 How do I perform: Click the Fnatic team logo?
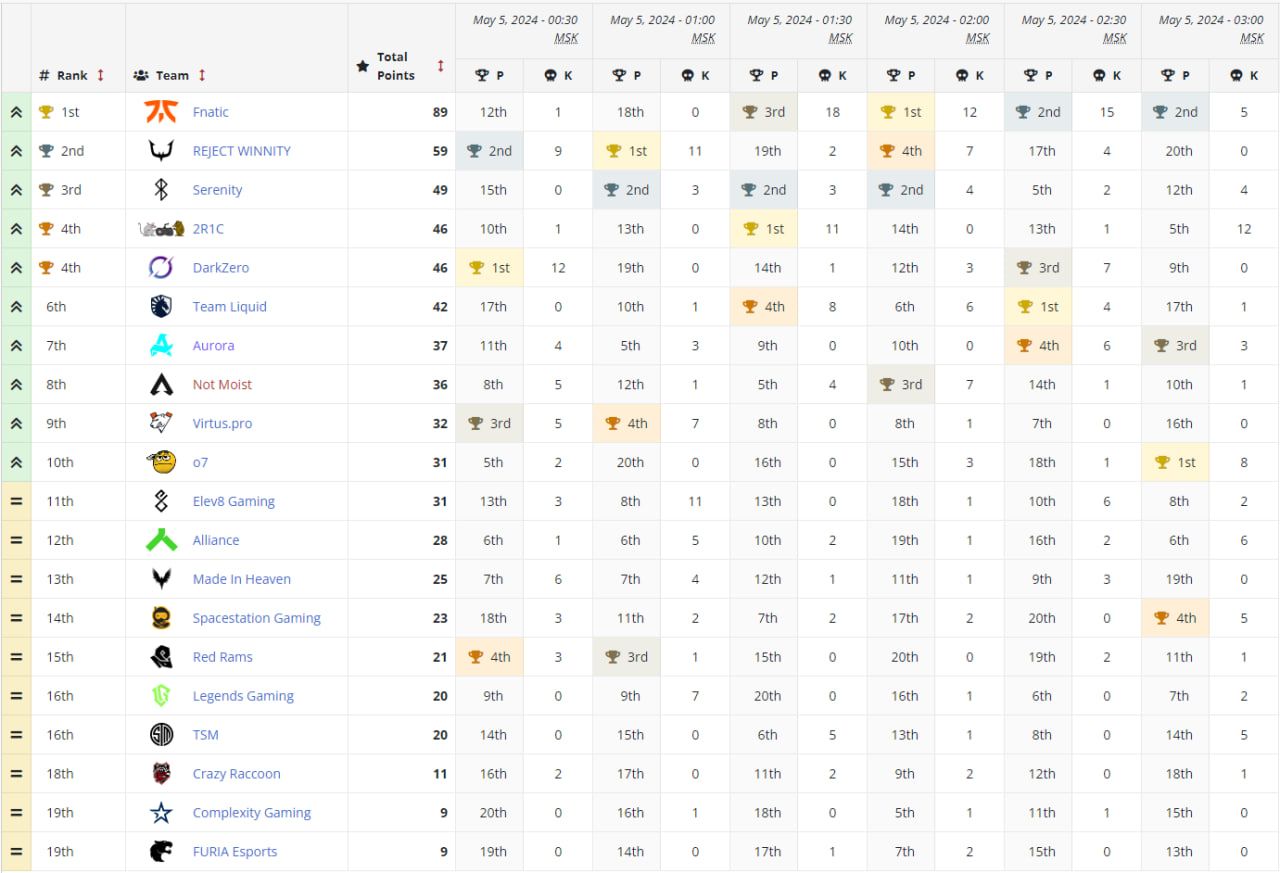click(161, 112)
